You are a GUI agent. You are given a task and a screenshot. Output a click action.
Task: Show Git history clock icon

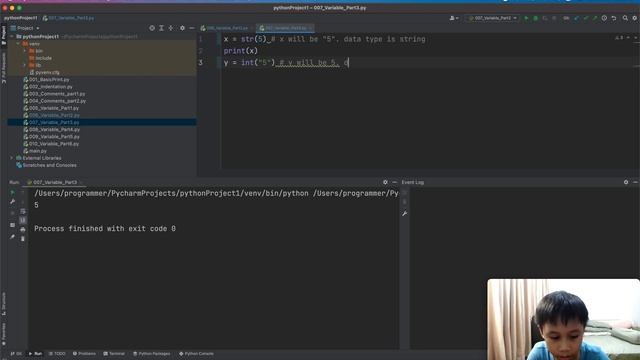[604, 18]
